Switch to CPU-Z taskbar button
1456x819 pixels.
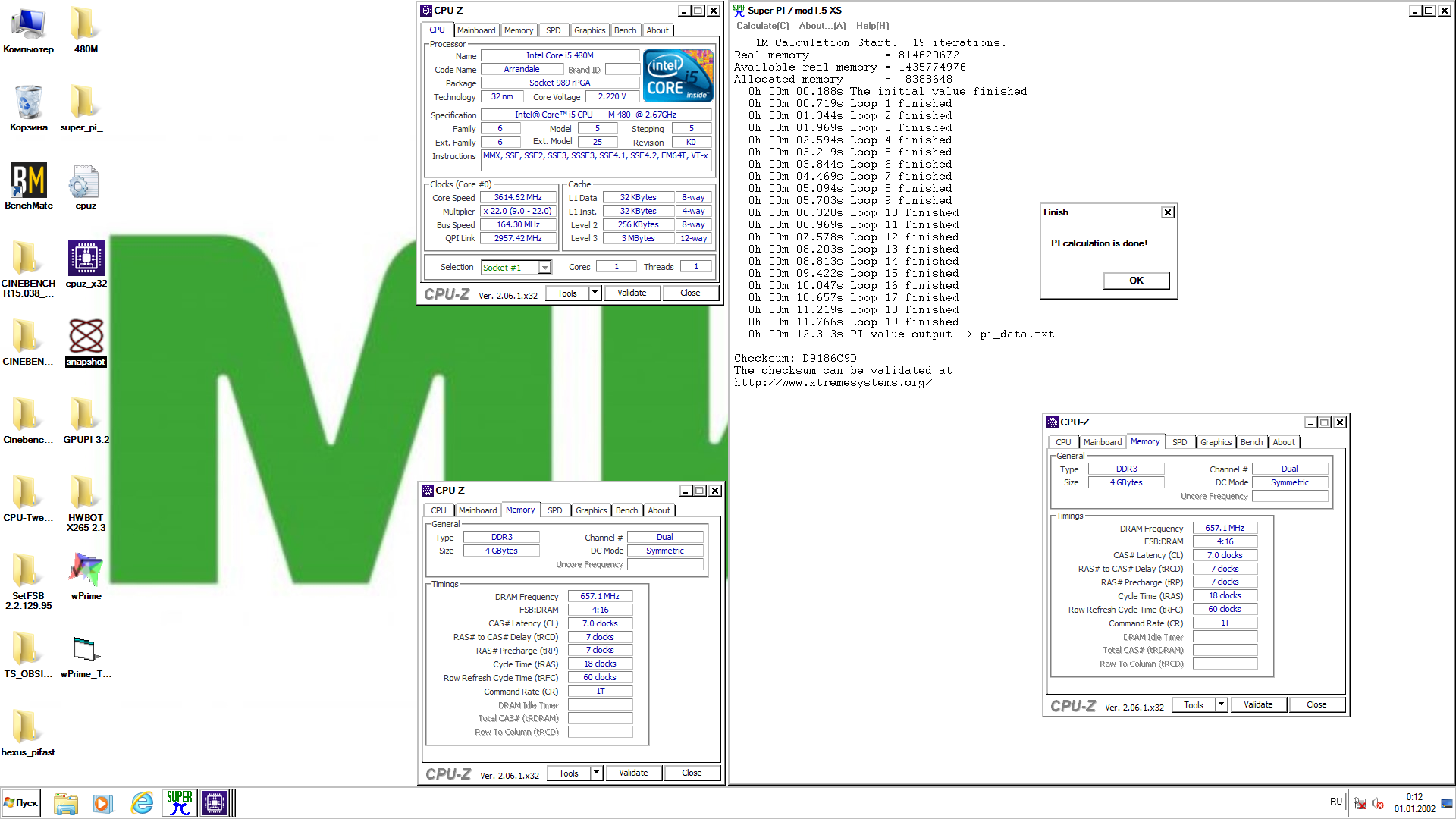pos(215,803)
